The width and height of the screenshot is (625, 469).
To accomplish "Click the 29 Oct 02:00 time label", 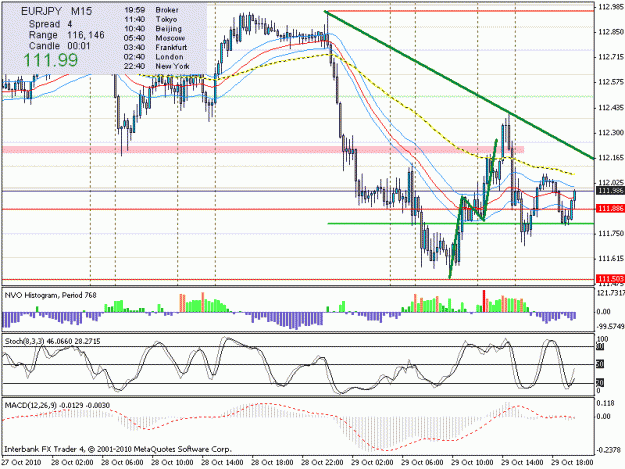I will (372, 463).
